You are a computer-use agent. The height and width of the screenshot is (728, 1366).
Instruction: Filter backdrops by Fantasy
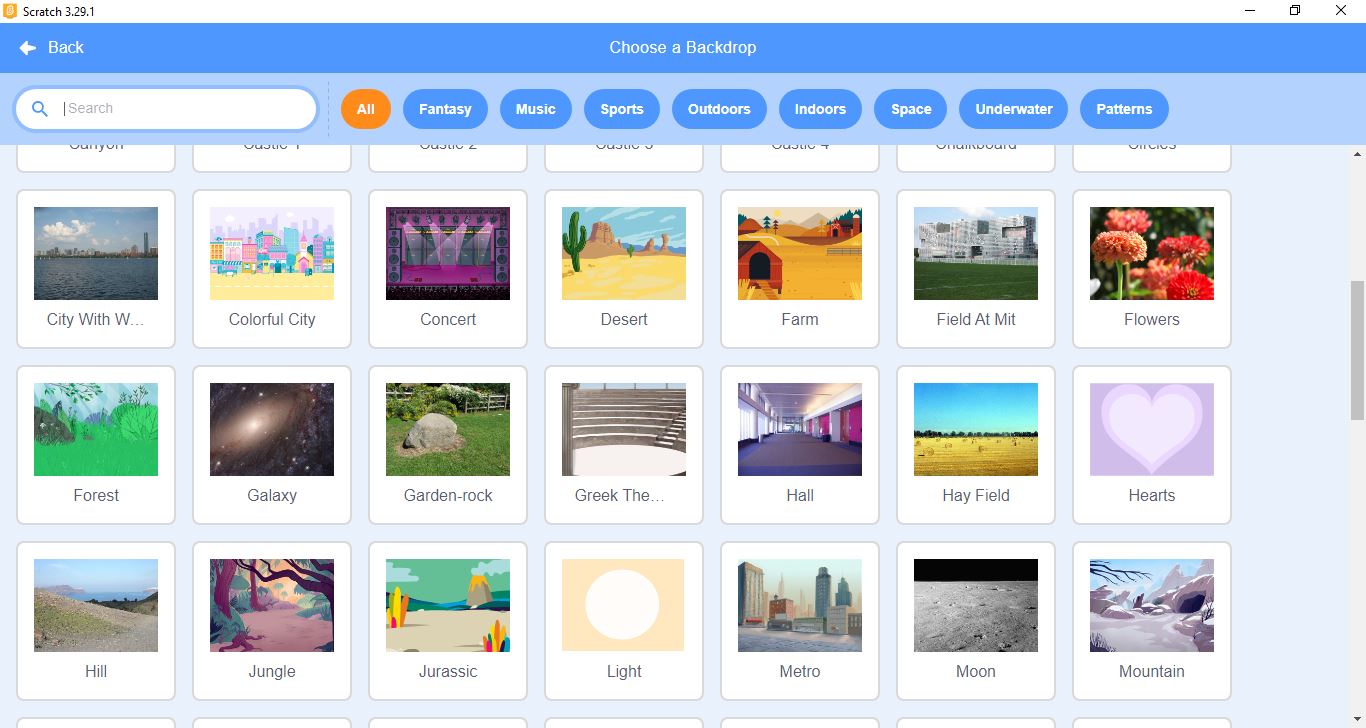tap(445, 109)
